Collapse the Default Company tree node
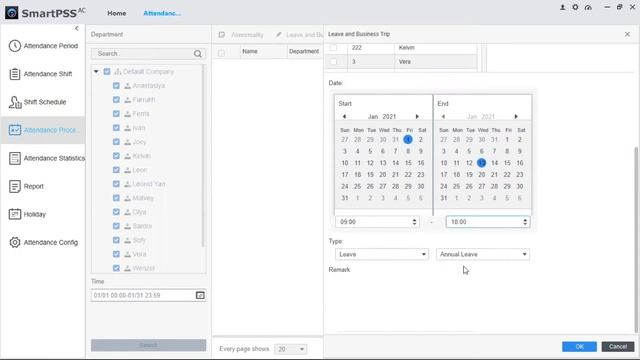Image resolution: width=640 pixels, height=360 pixels. click(x=96, y=71)
